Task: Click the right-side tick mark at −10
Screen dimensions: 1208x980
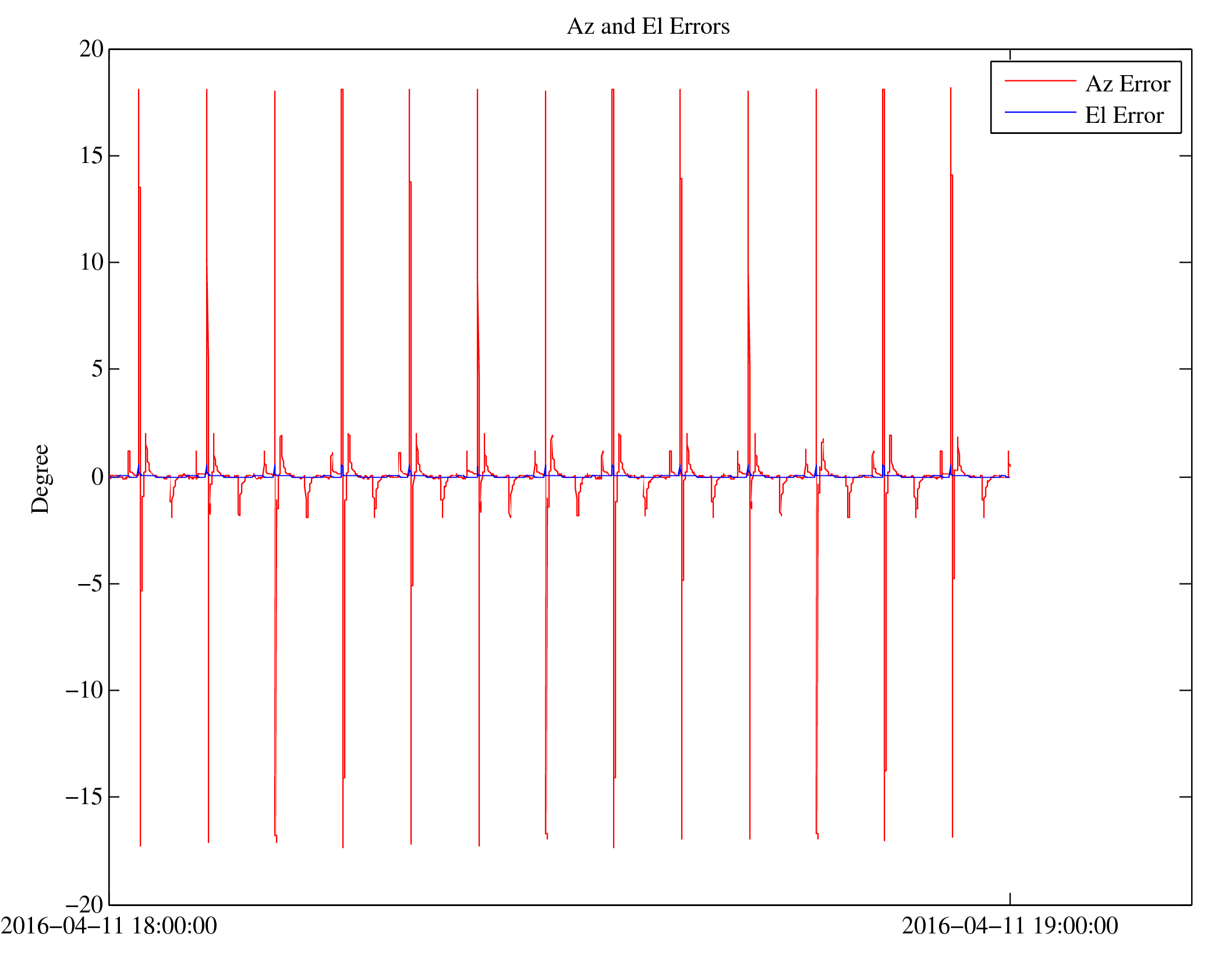Action: tap(1185, 691)
